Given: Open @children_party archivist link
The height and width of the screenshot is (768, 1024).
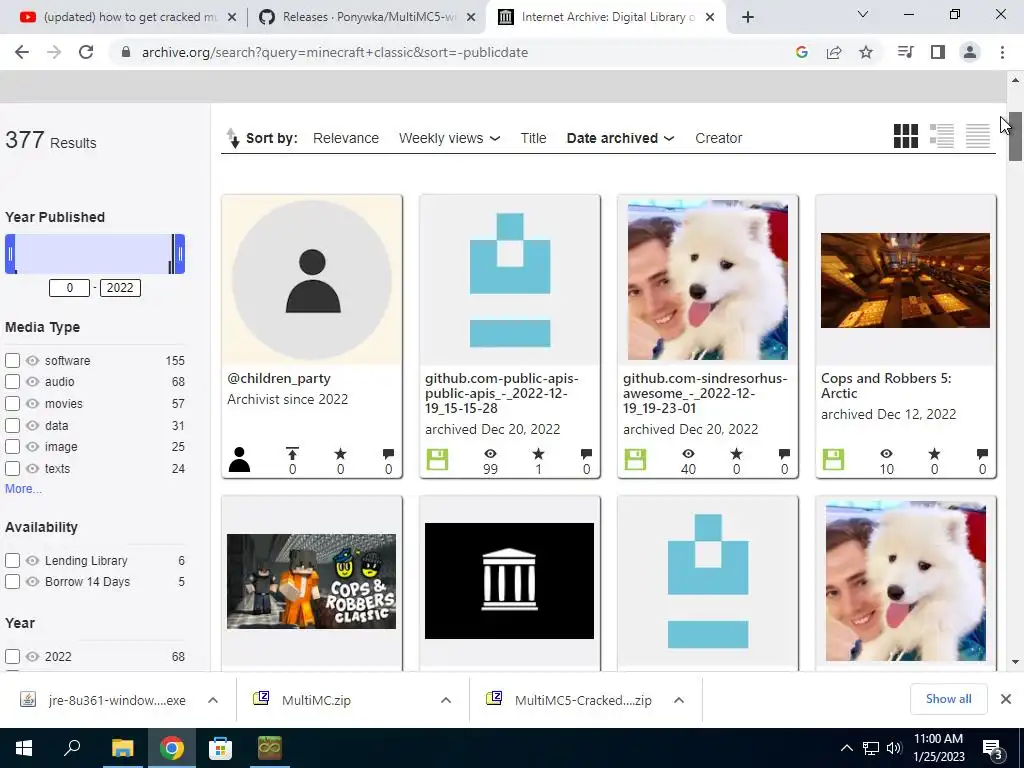Looking at the screenshot, I should [x=279, y=378].
